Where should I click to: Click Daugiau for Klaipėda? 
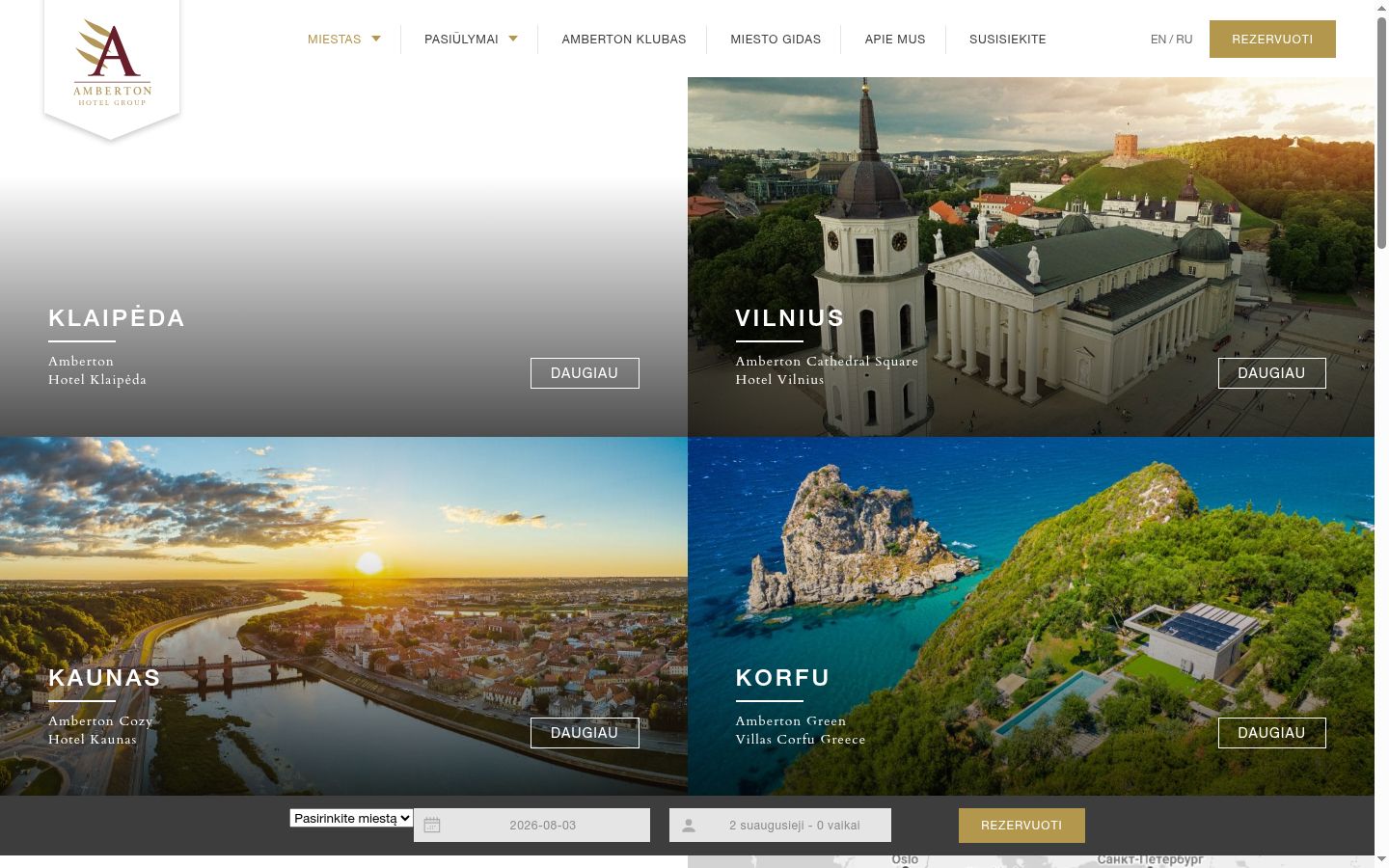(585, 373)
